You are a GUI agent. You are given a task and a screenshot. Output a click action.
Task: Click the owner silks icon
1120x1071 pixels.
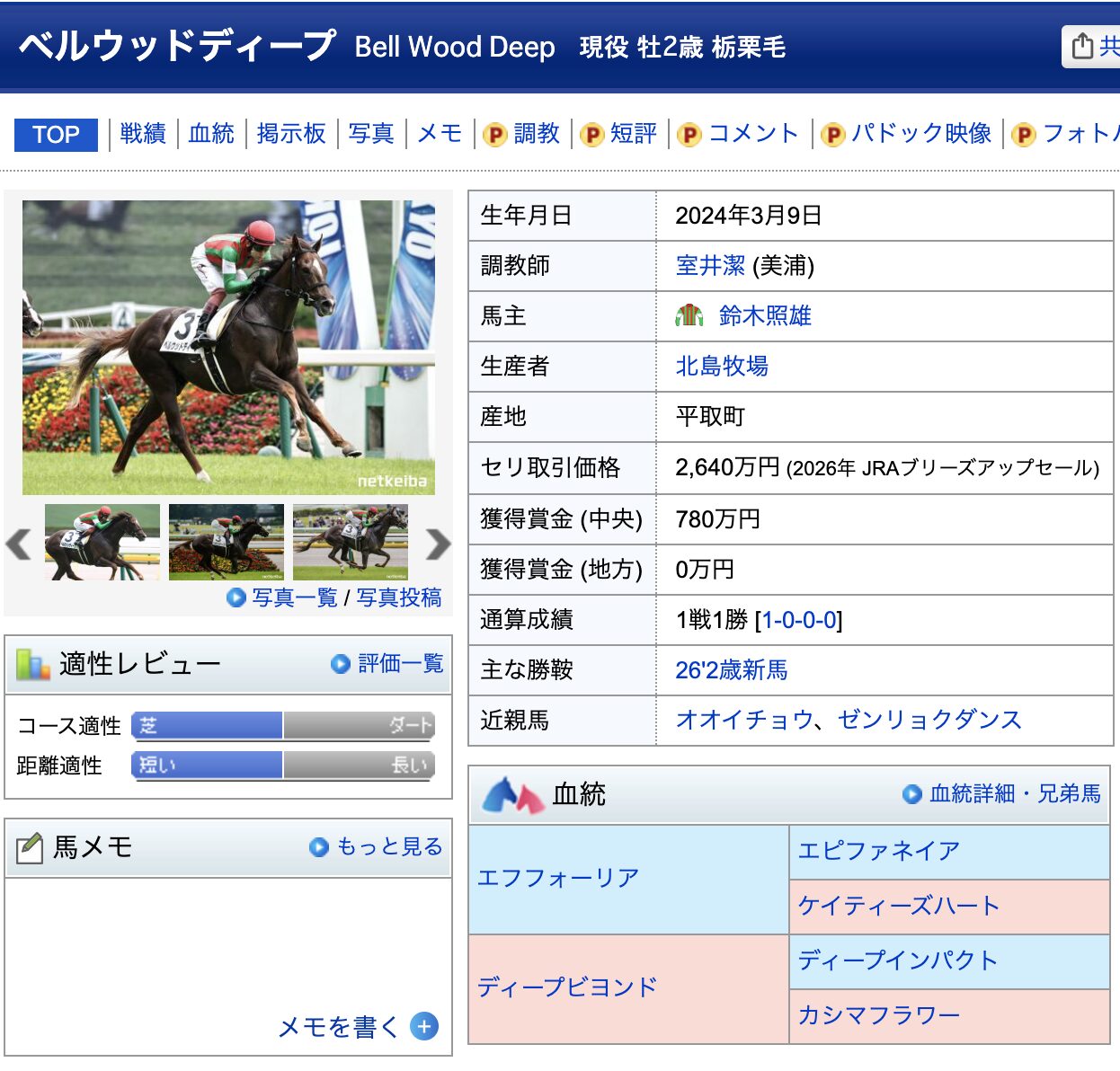(689, 315)
